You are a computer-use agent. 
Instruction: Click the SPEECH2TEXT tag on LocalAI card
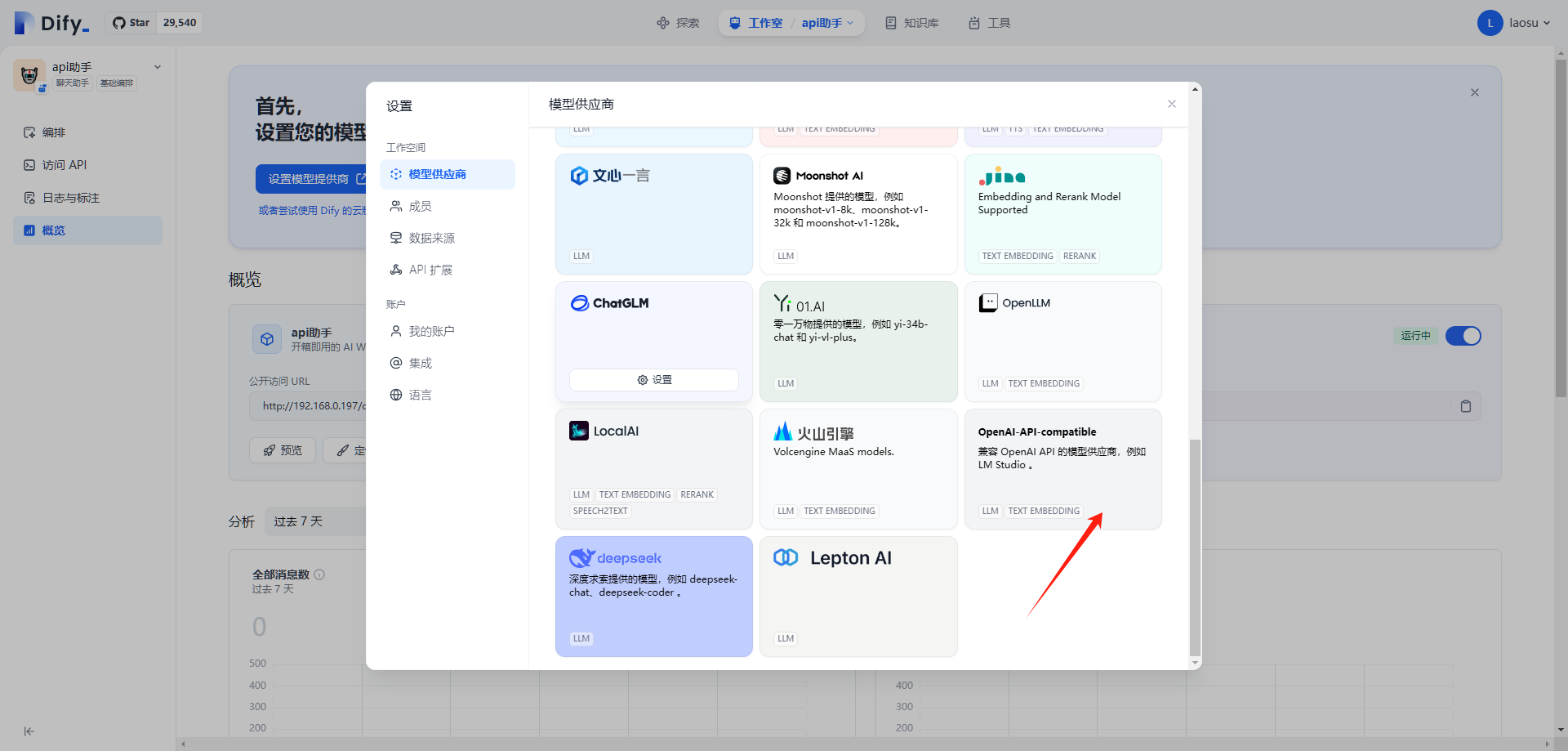point(600,512)
